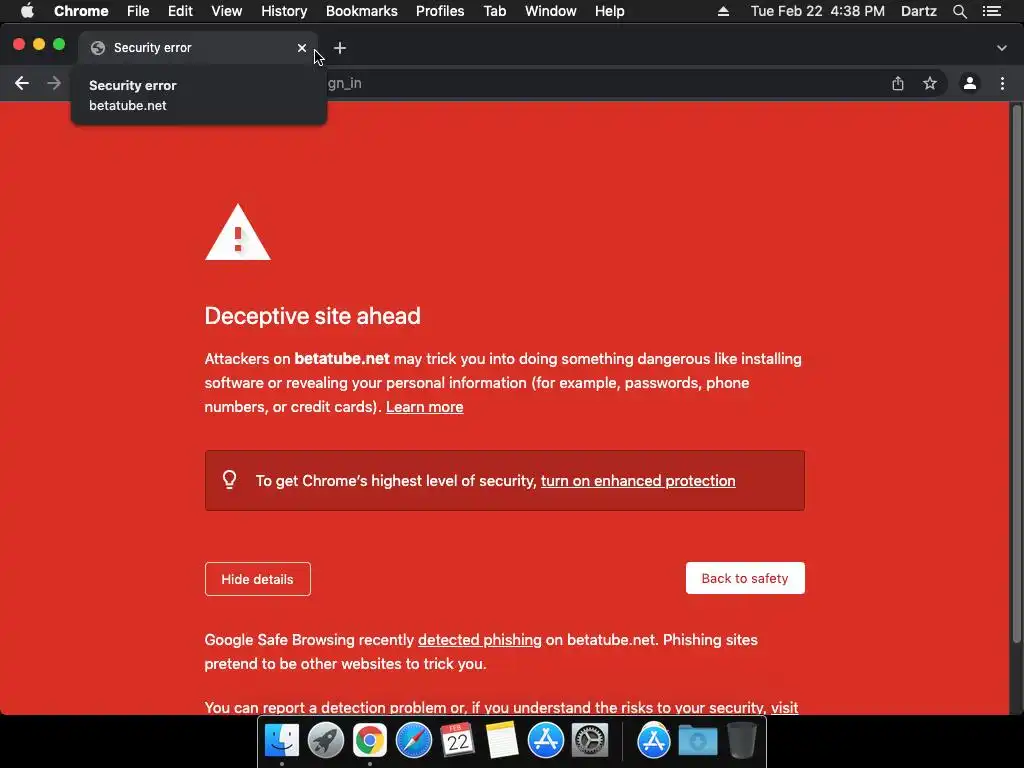Open App Store left of System Preferences

tap(546, 740)
